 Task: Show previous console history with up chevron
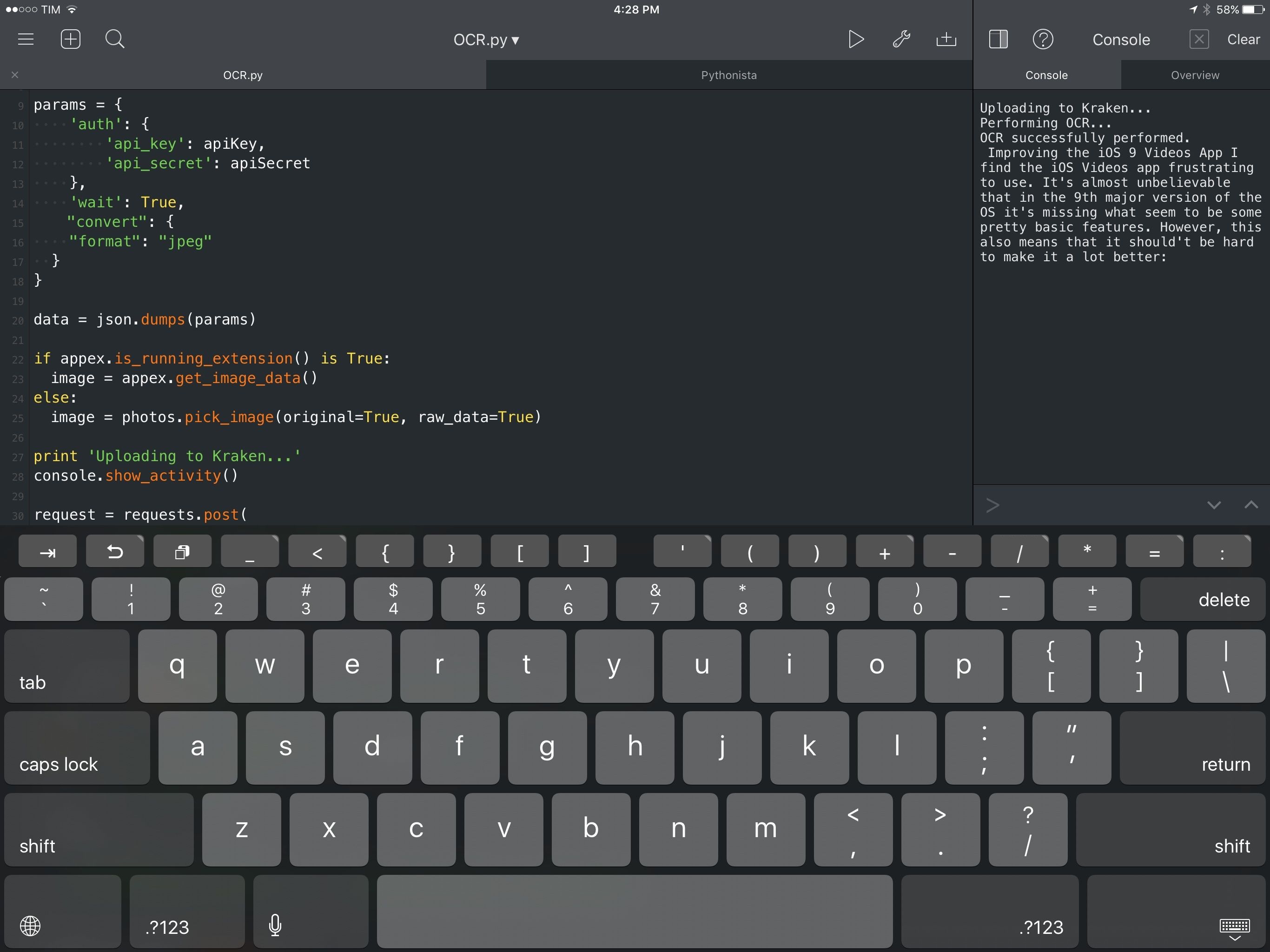point(1251,505)
